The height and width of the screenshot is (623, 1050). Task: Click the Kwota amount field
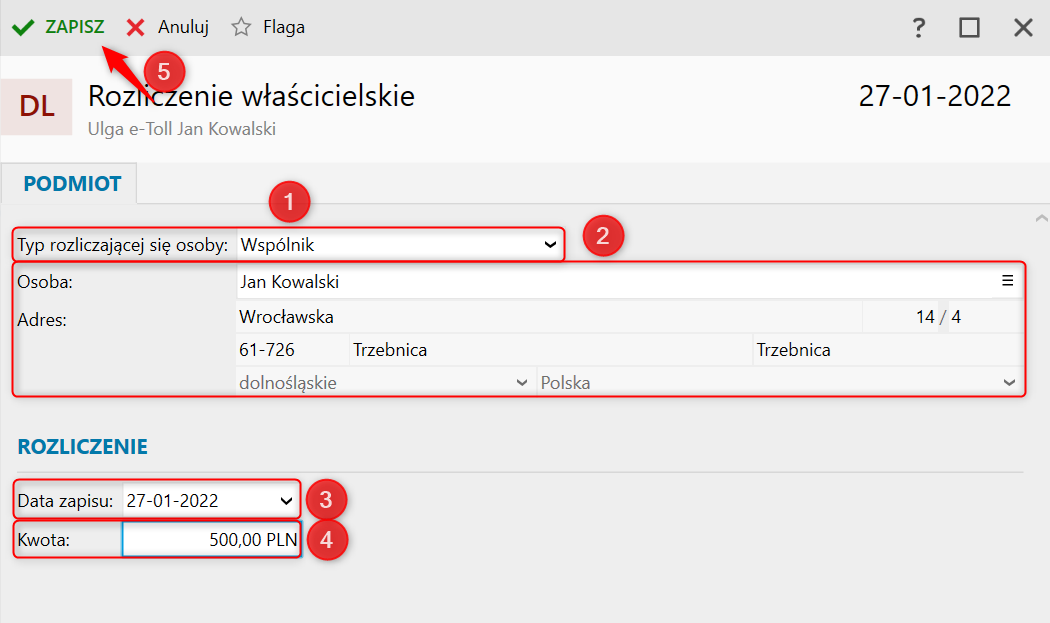pyautogui.click(x=211, y=540)
